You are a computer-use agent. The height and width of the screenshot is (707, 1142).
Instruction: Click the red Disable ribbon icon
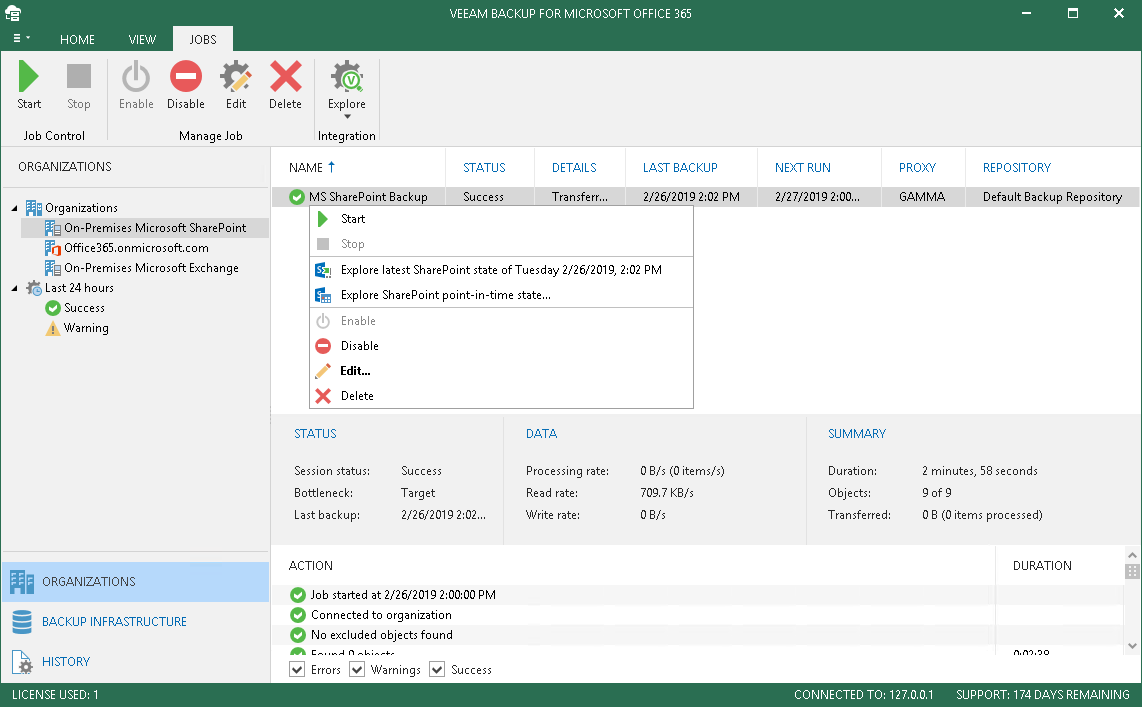(186, 76)
